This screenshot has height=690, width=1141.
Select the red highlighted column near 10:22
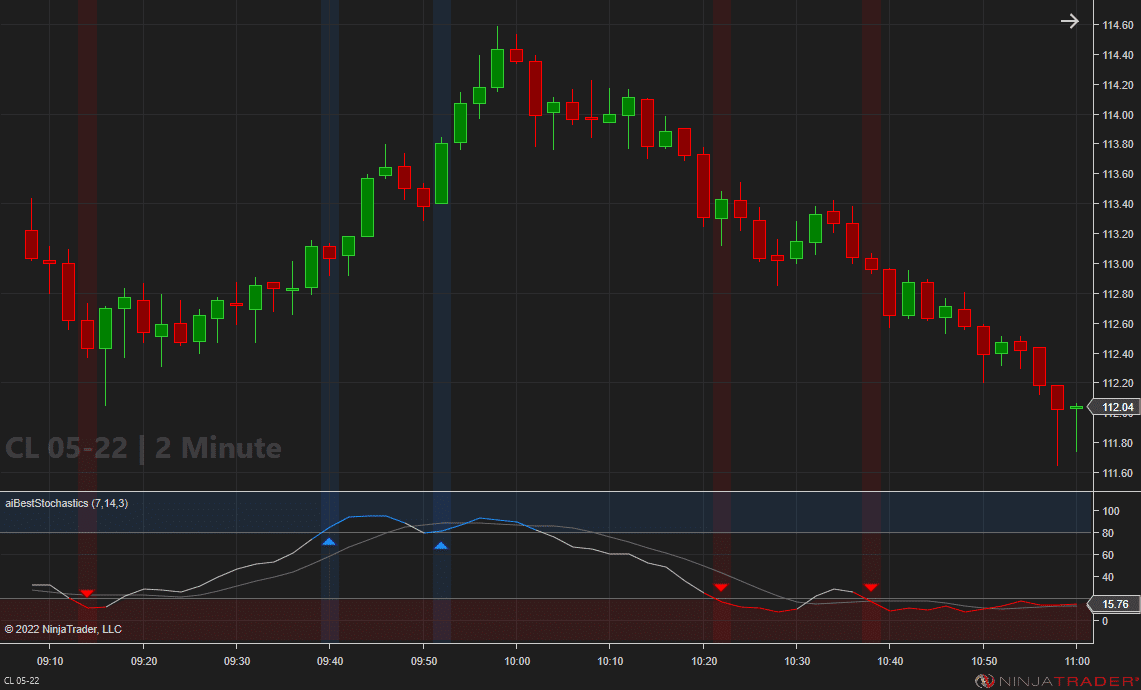pos(720,300)
